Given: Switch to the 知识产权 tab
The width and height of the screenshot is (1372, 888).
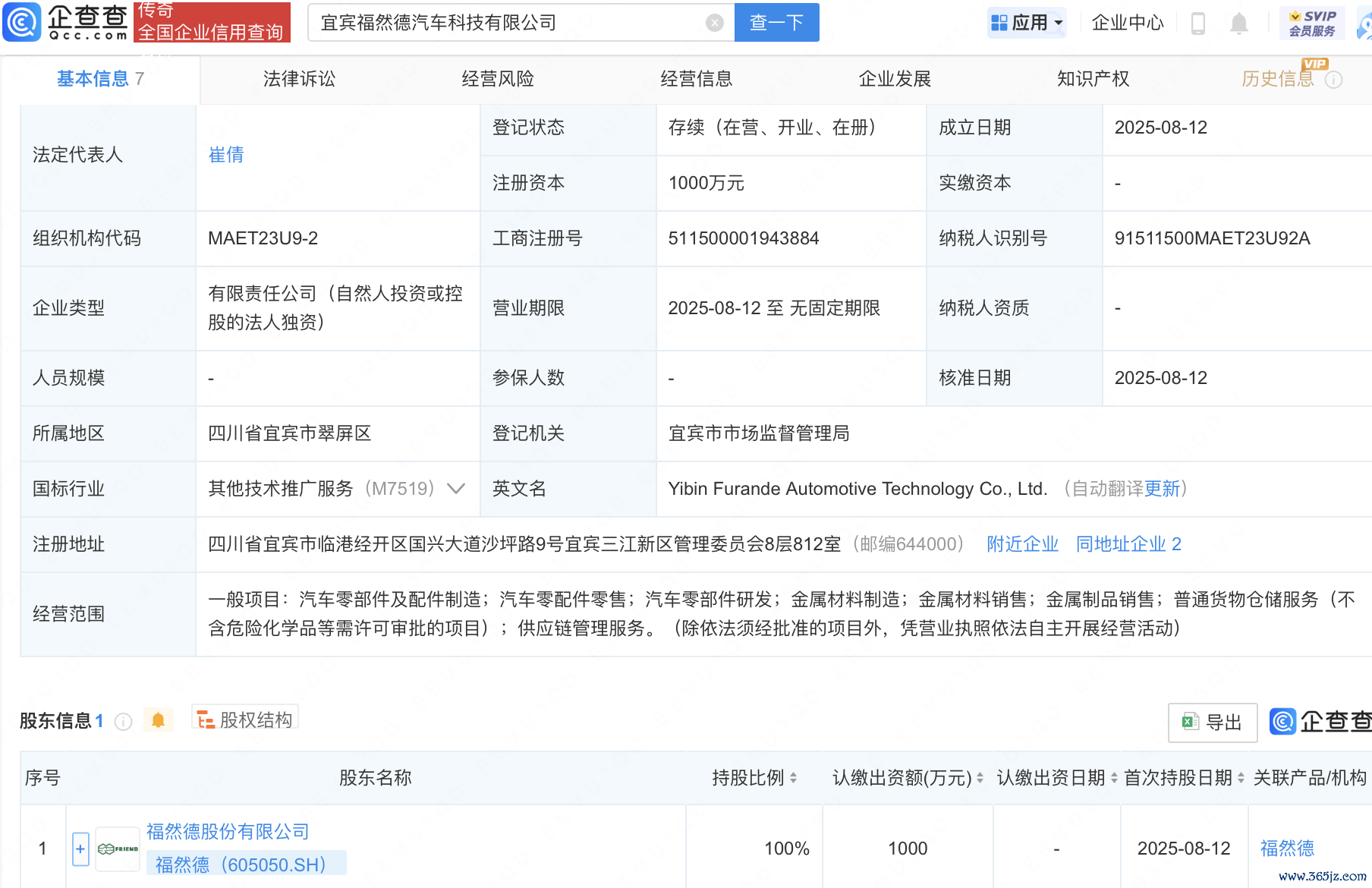Looking at the screenshot, I should (1093, 79).
